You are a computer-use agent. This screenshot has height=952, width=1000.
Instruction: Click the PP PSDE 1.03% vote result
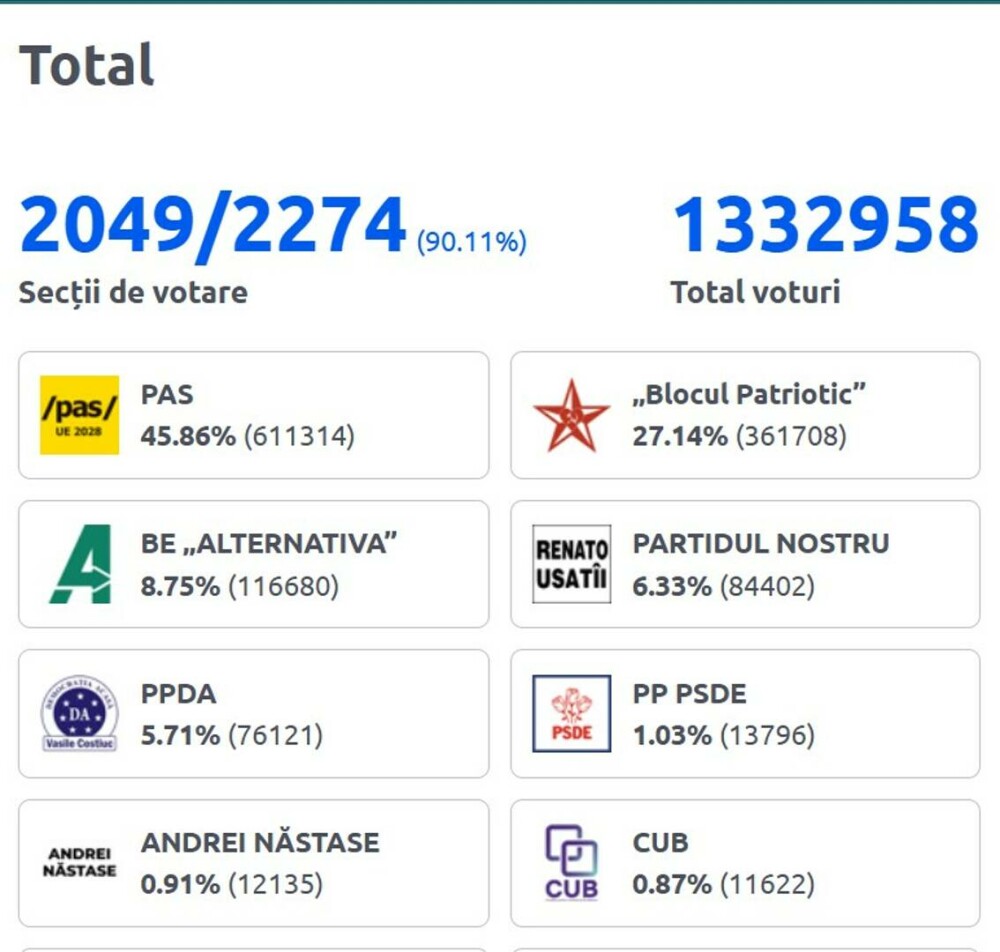(723, 736)
